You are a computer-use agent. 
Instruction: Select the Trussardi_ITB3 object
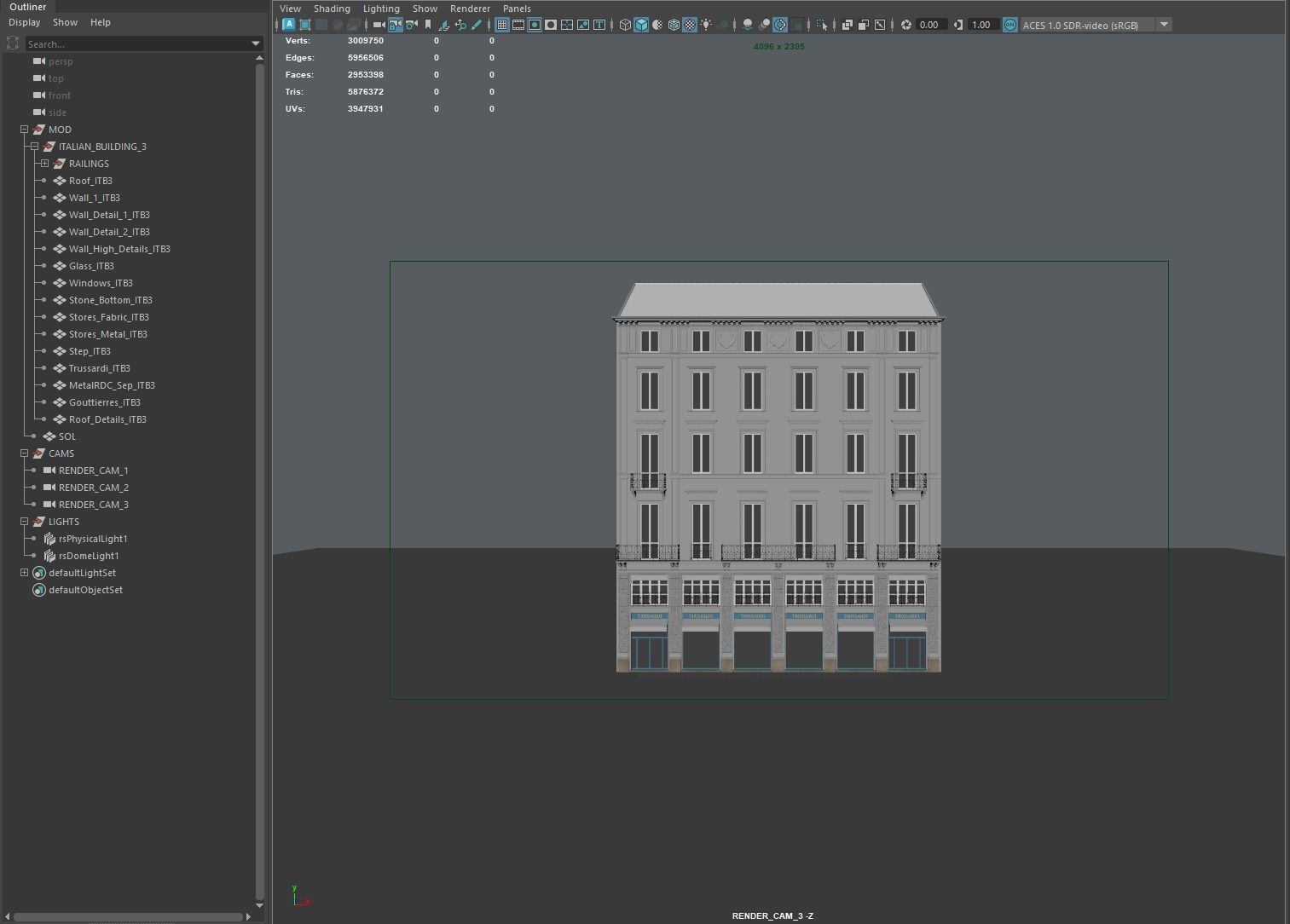(x=100, y=368)
